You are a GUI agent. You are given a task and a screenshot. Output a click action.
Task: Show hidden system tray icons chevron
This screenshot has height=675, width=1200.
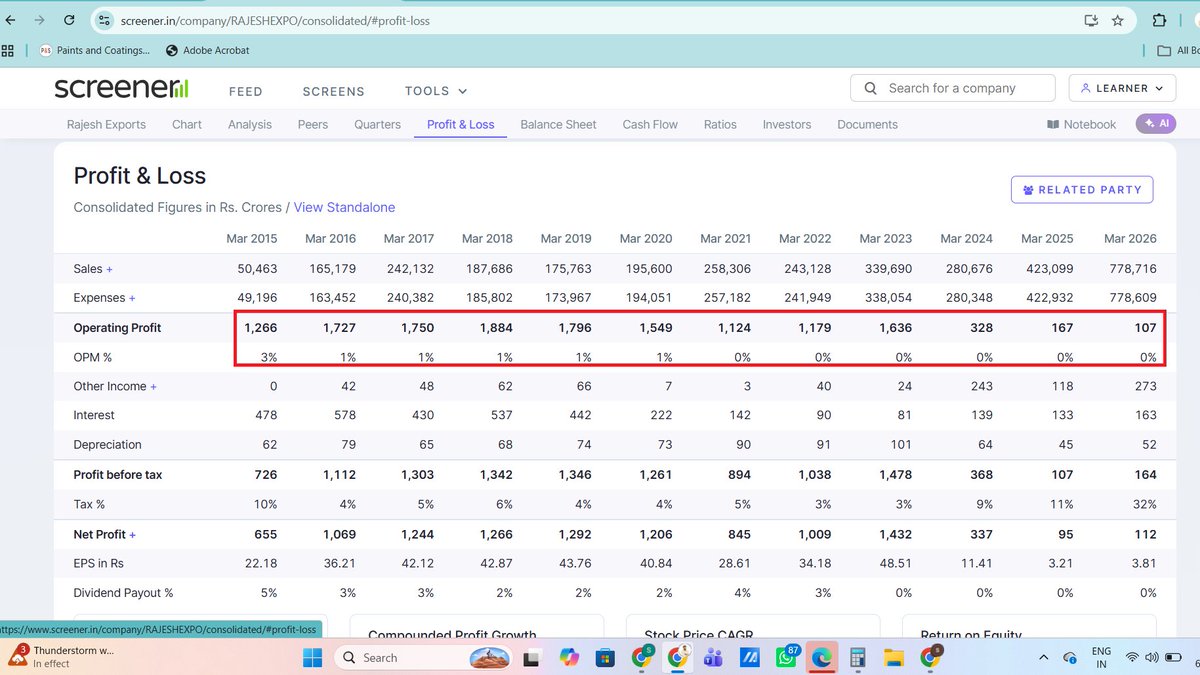coord(1043,657)
